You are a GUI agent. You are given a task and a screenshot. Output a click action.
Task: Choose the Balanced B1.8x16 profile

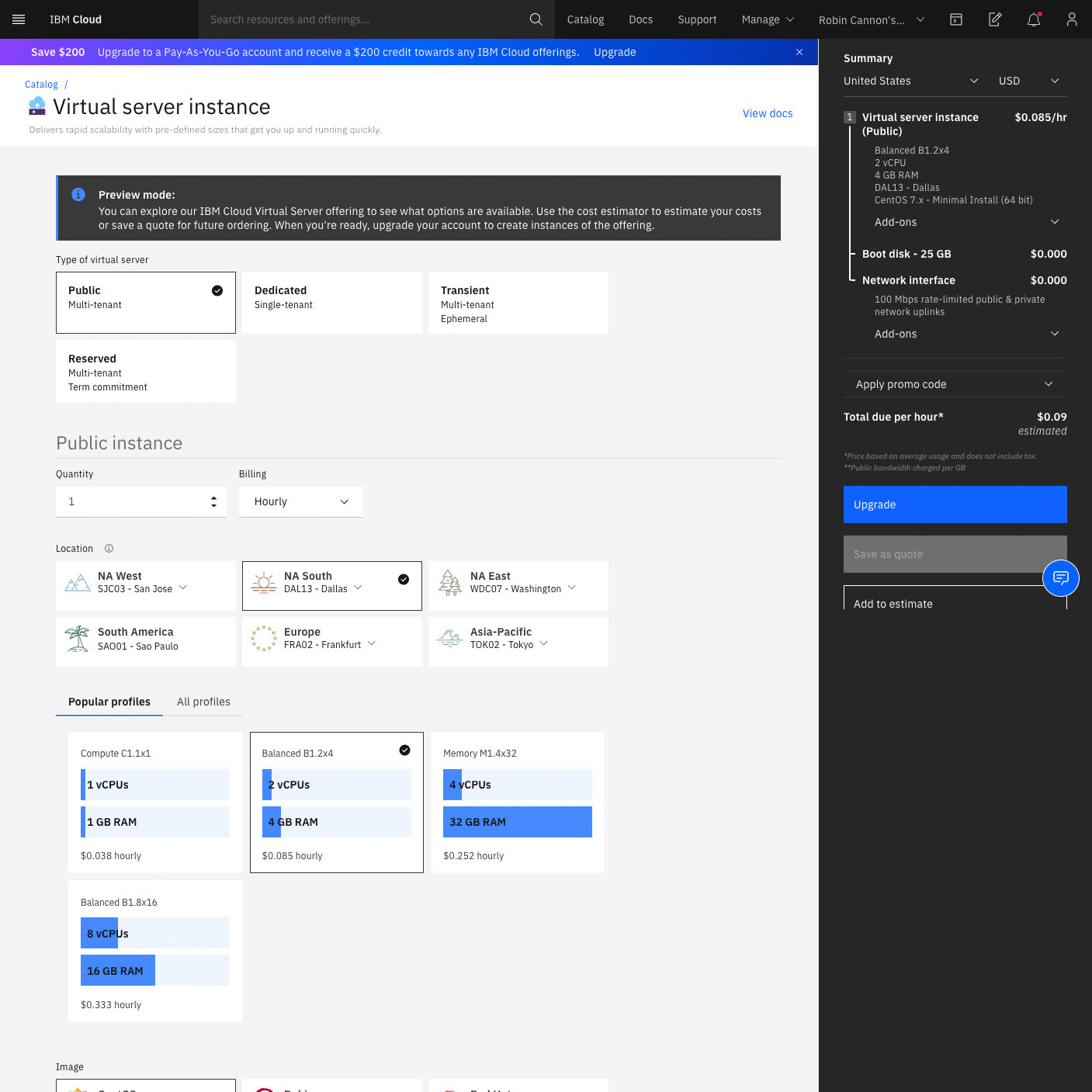tap(155, 952)
